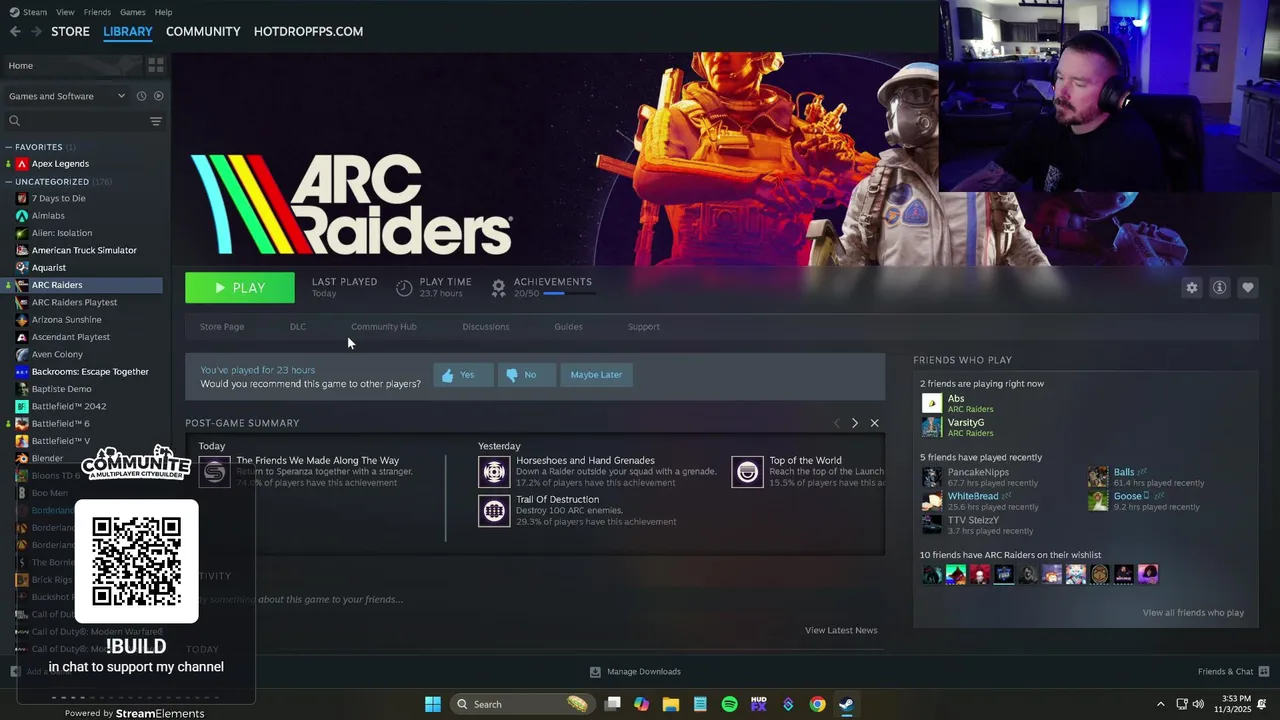Select Battlefield 2042
This screenshot has height=720, width=1280.
(68, 406)
